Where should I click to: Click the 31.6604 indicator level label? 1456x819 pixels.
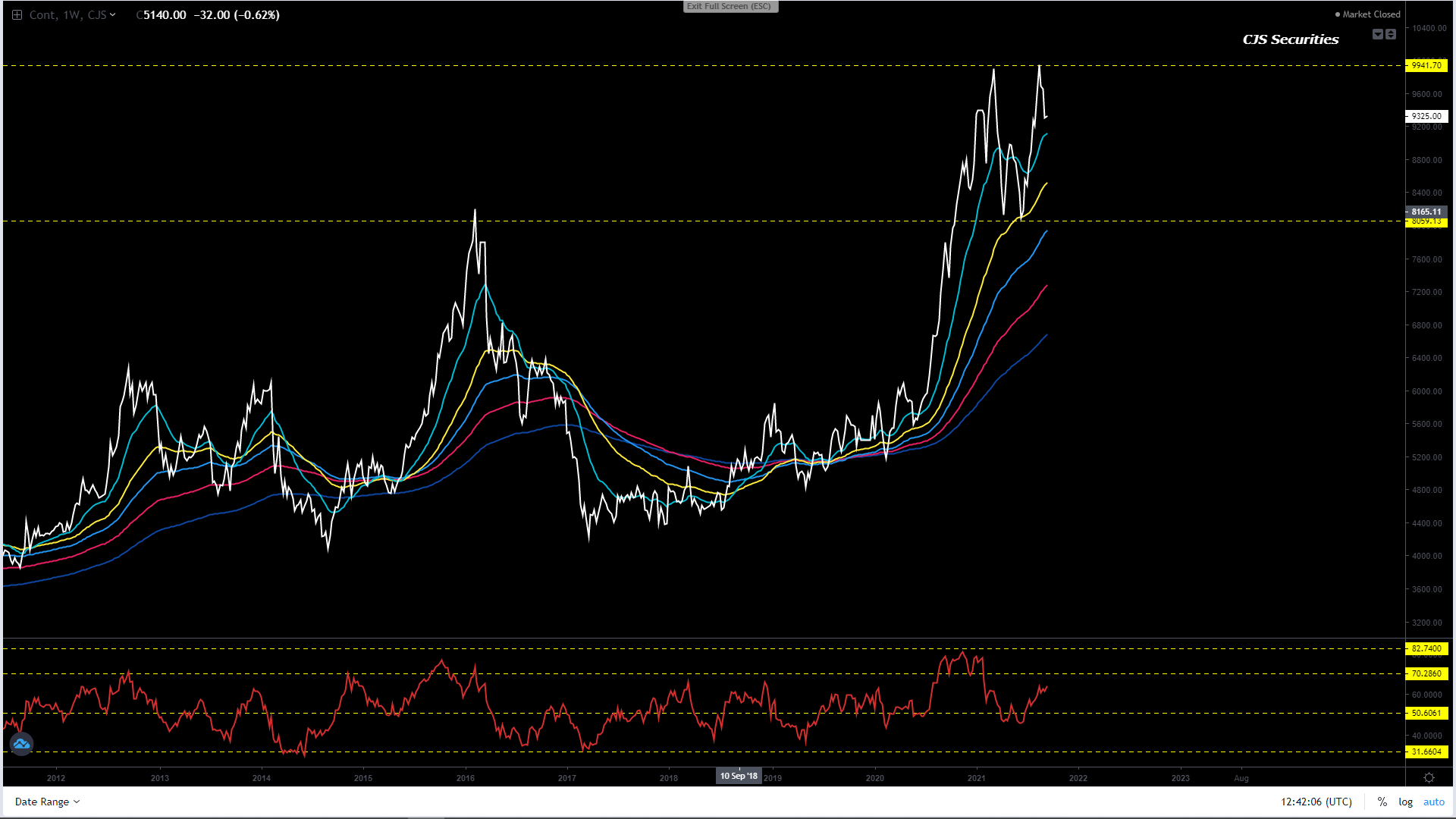[x=1426, y=752]
